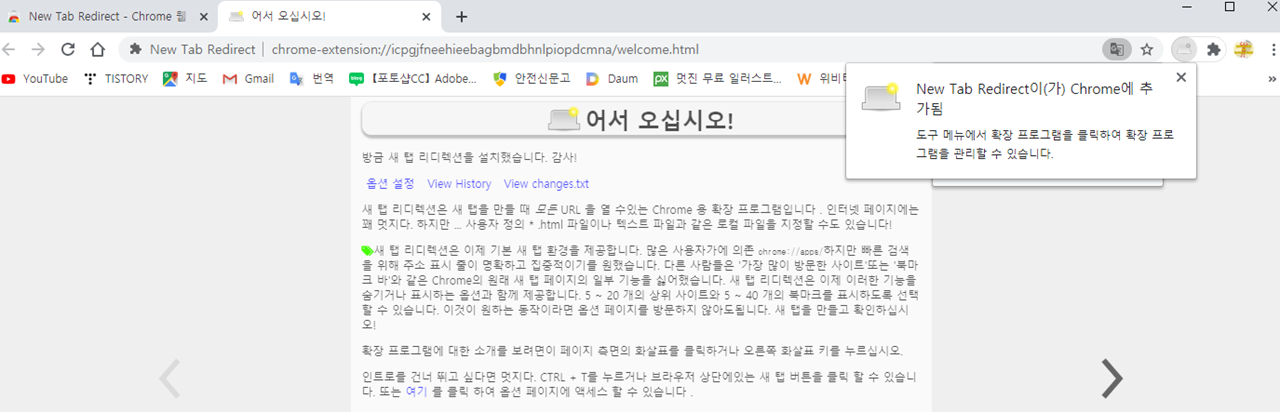Click the 여기 link to options page
The width and height of the screenshot is (1280, 412).
tap(416, 392)
